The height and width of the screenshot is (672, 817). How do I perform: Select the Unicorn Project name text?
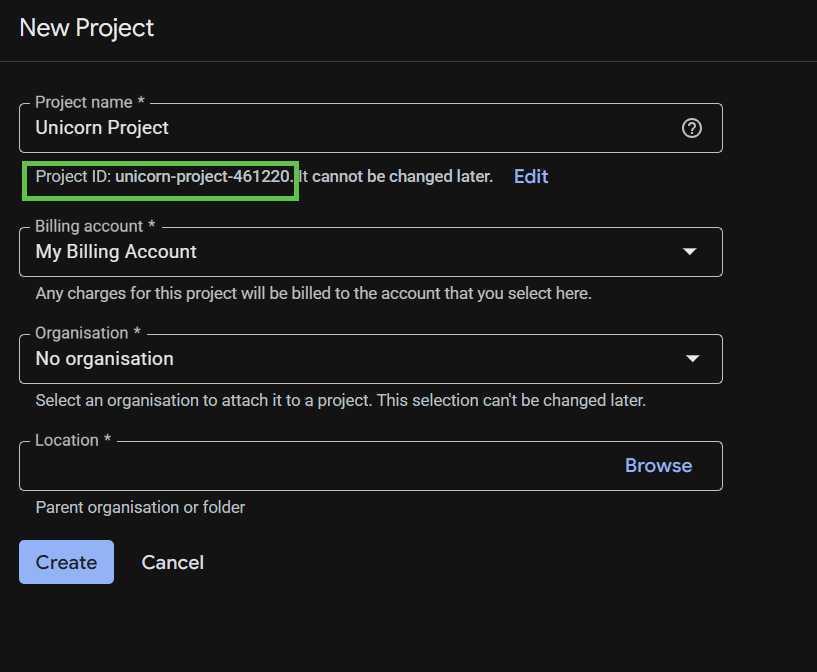point(102,128)
